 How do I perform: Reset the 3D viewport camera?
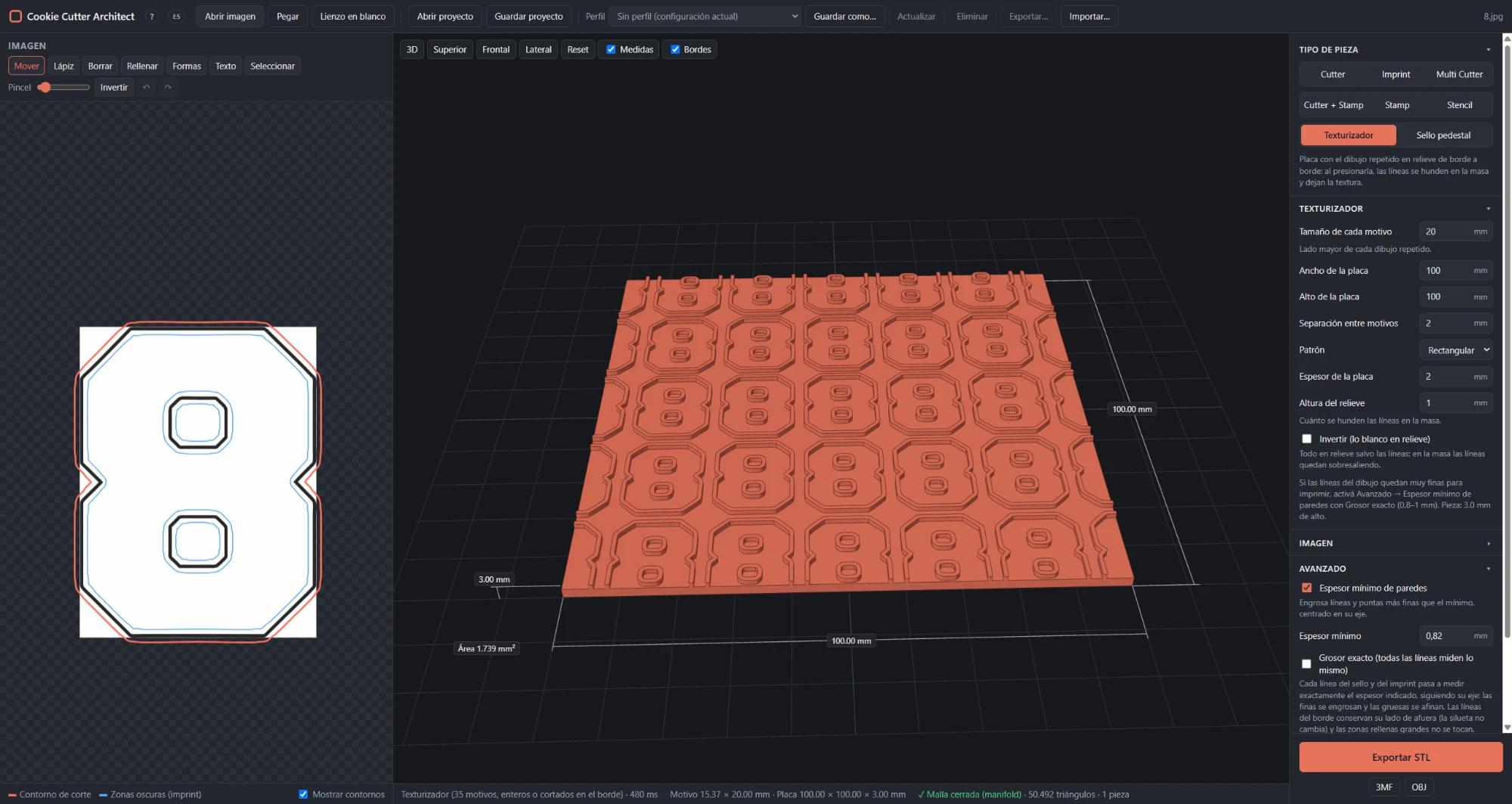578,50
